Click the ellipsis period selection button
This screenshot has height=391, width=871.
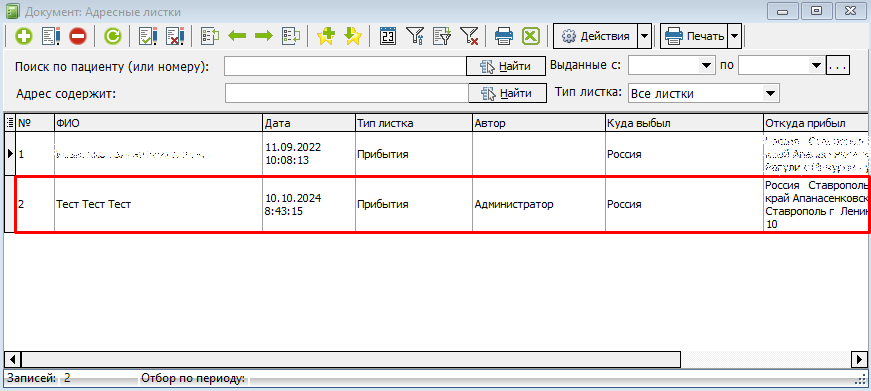[837, 66]
